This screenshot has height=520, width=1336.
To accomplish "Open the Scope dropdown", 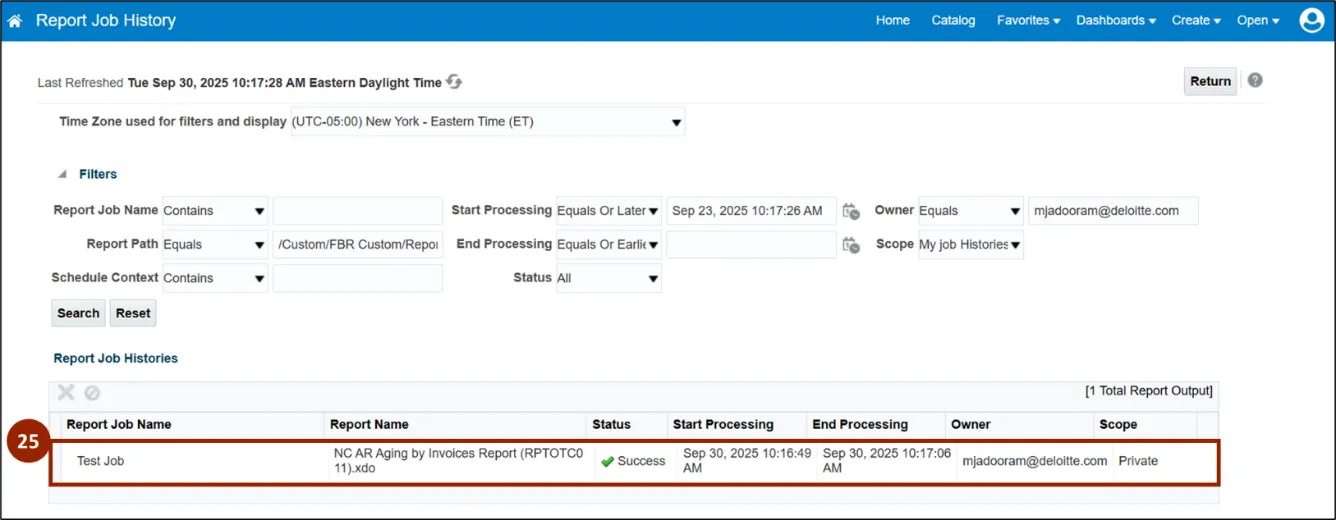I will tap(970, 245).
